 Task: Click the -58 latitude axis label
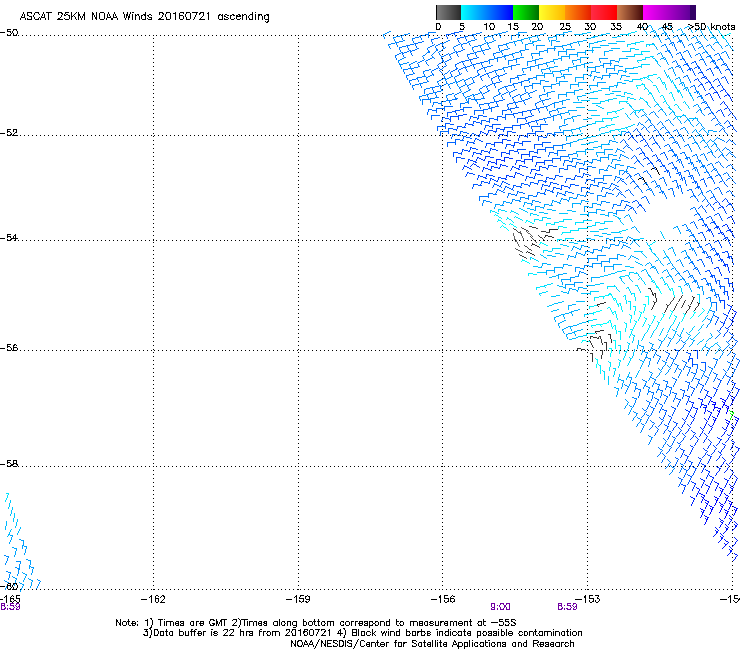coord(9,464)
